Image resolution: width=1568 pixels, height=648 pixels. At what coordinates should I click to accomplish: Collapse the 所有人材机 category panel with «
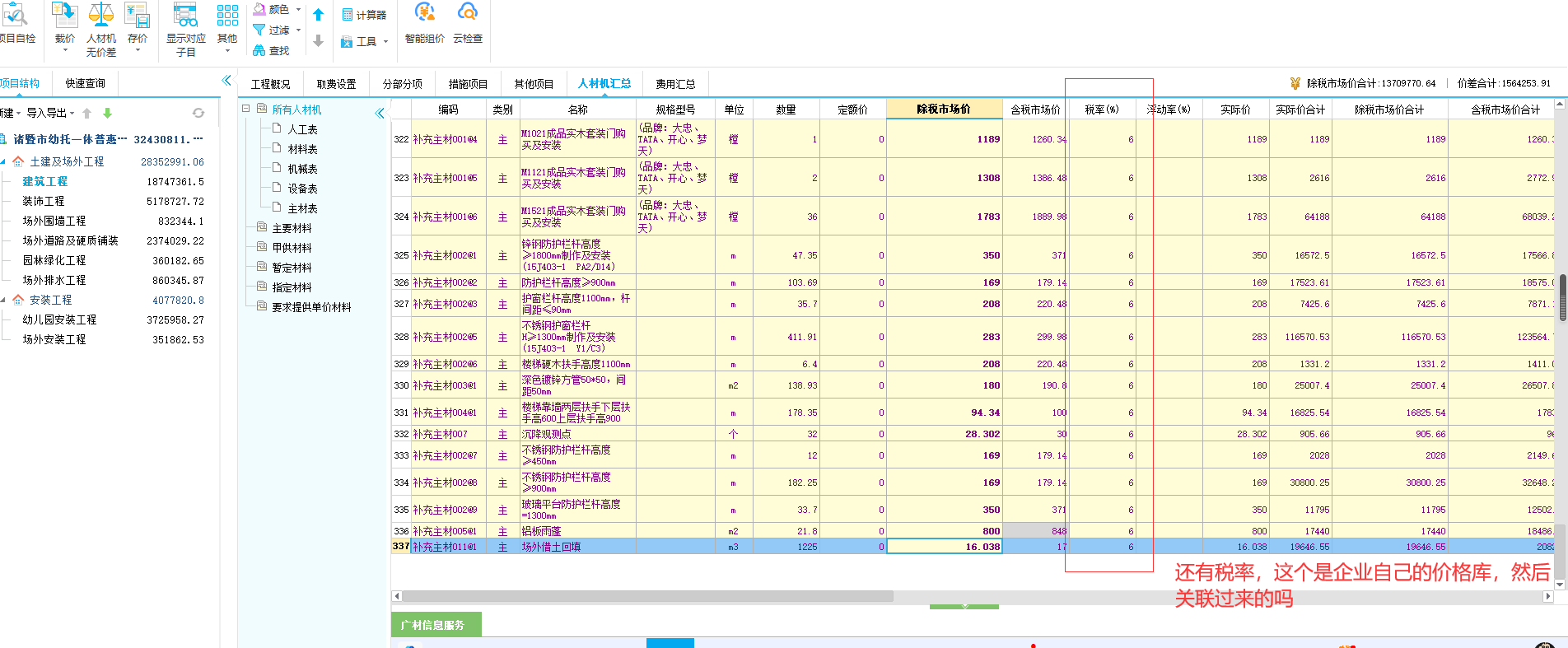coord(380,113)
